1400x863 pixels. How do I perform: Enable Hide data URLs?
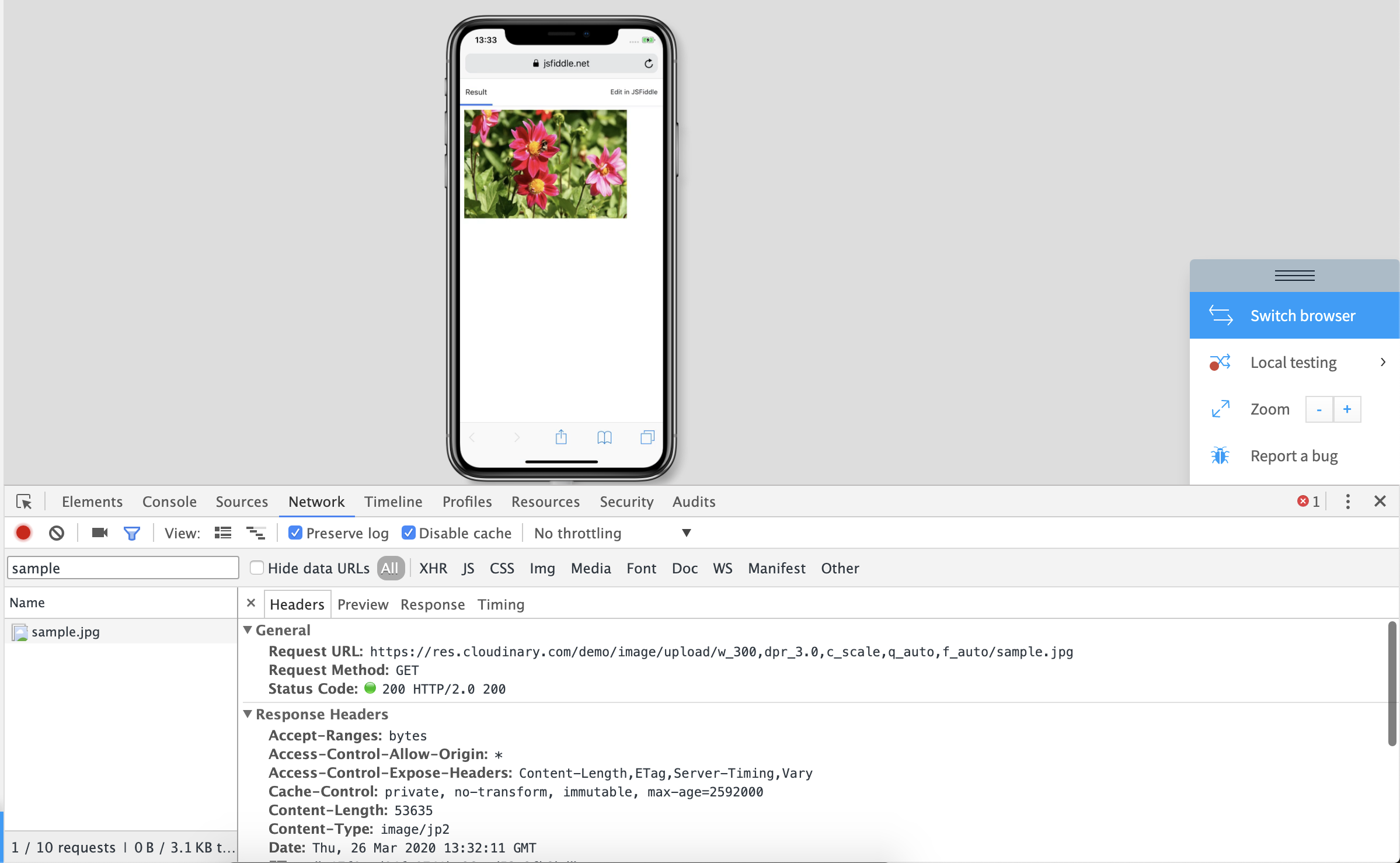256,567
